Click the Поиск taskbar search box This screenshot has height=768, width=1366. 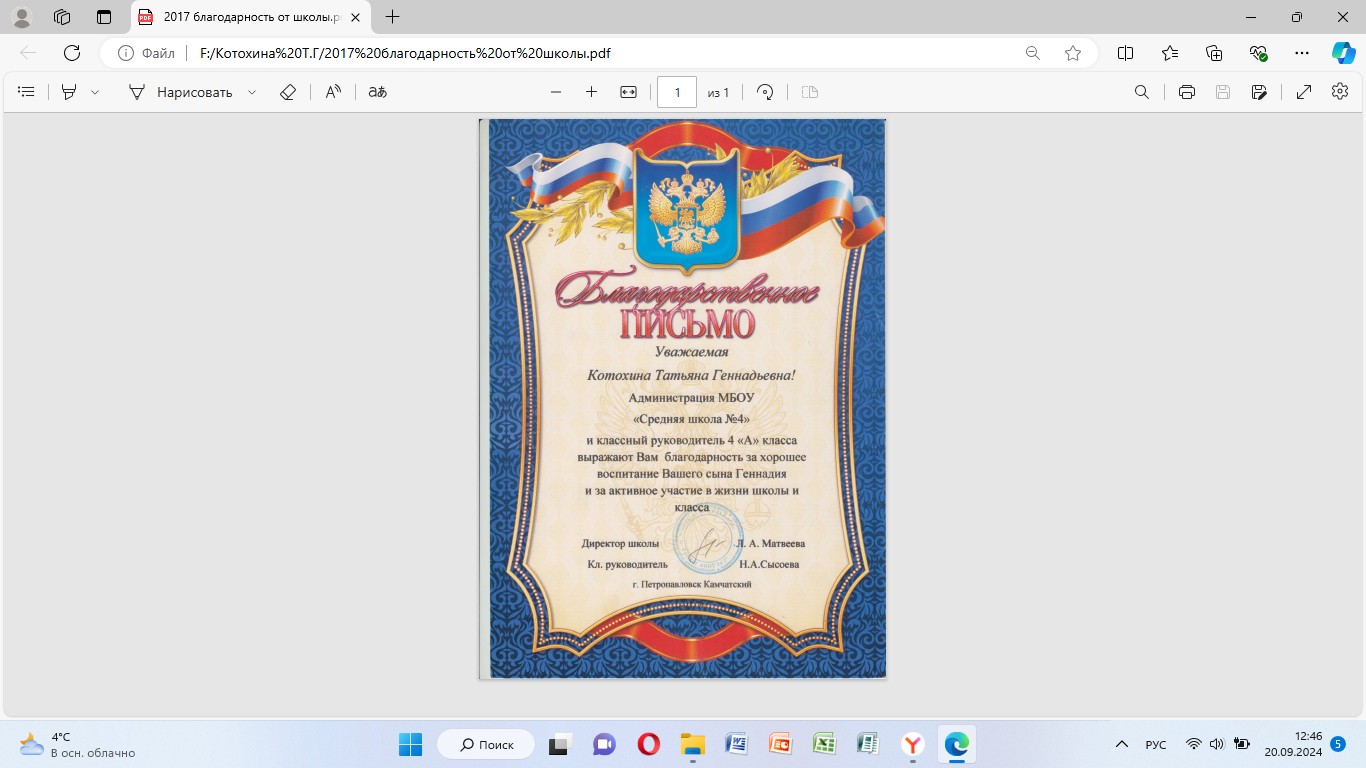point(486,744)
